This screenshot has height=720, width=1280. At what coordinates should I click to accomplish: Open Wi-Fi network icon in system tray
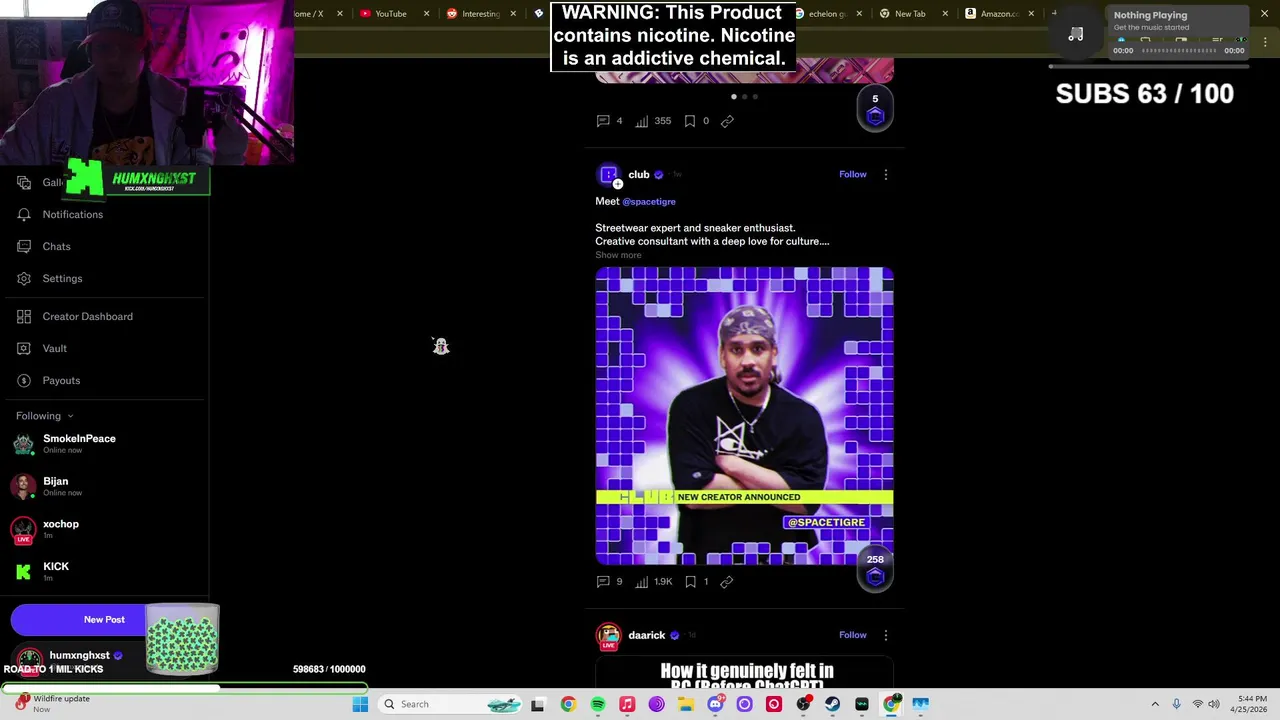click(1197, 704)
